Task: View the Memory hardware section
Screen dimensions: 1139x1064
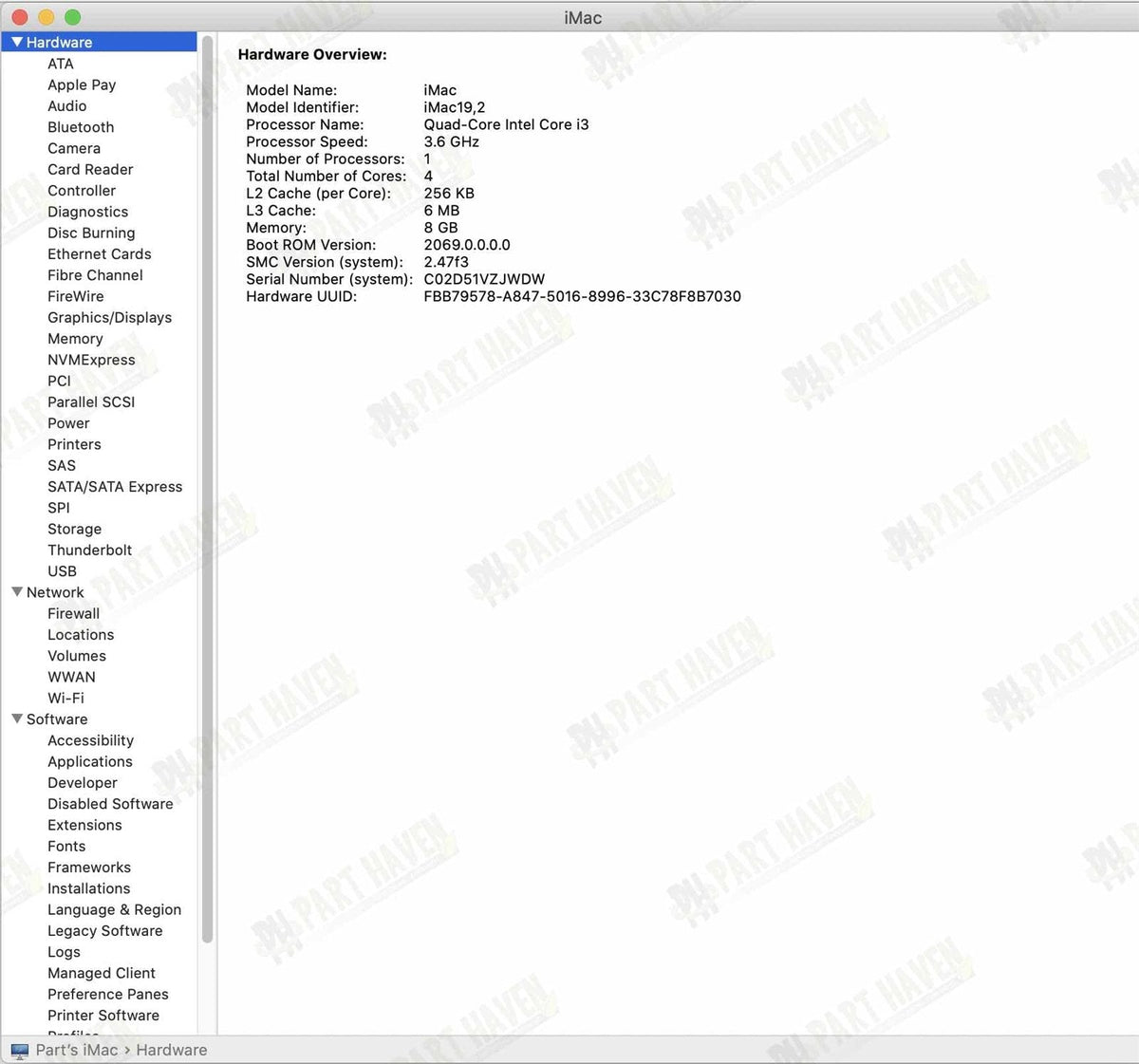Action: pos(75,338)
